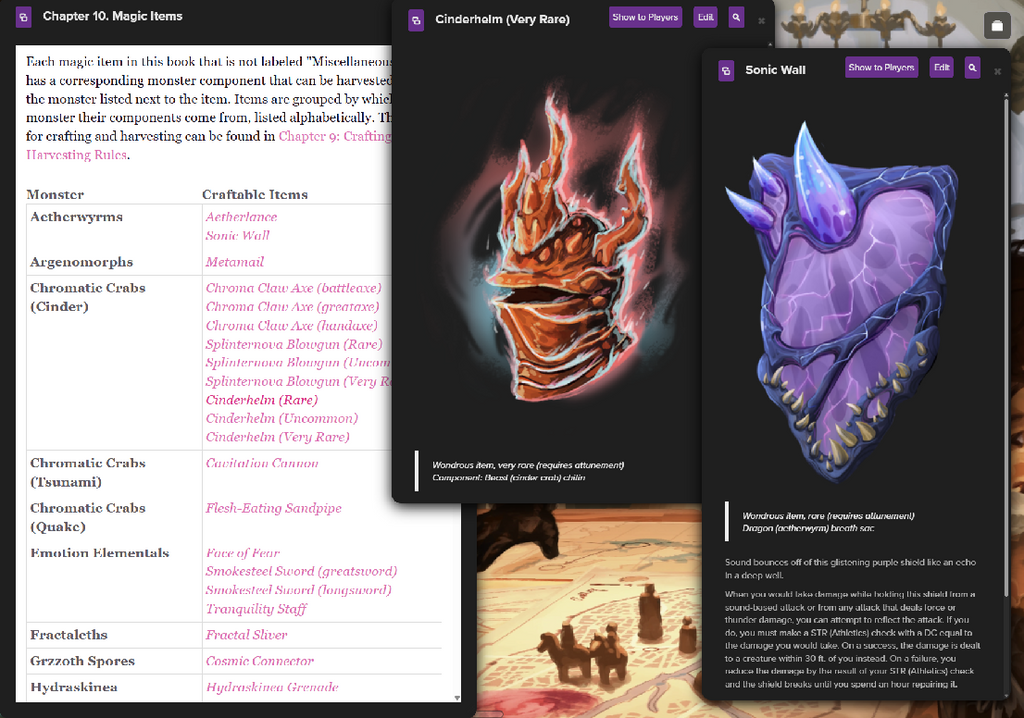Open the briefcase icon at top right
The image size is (1024, 718).
(997, 25)
